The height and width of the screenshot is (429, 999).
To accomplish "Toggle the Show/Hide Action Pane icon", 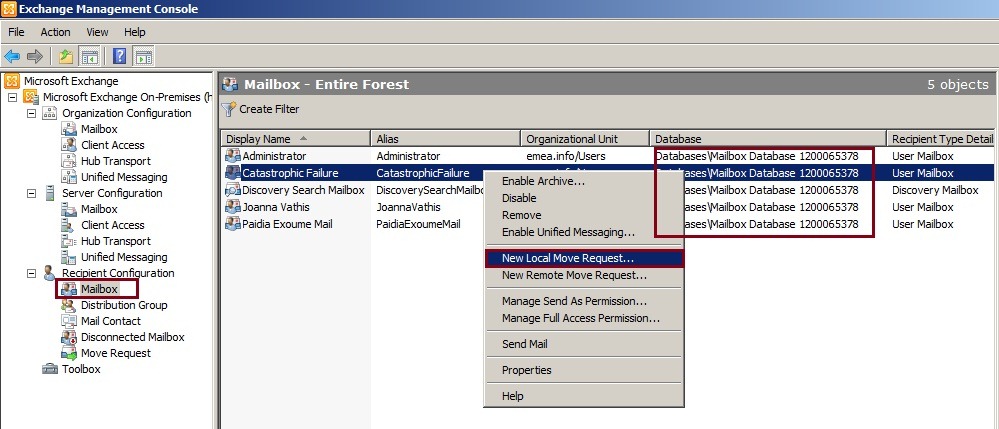I will point(144,56).
